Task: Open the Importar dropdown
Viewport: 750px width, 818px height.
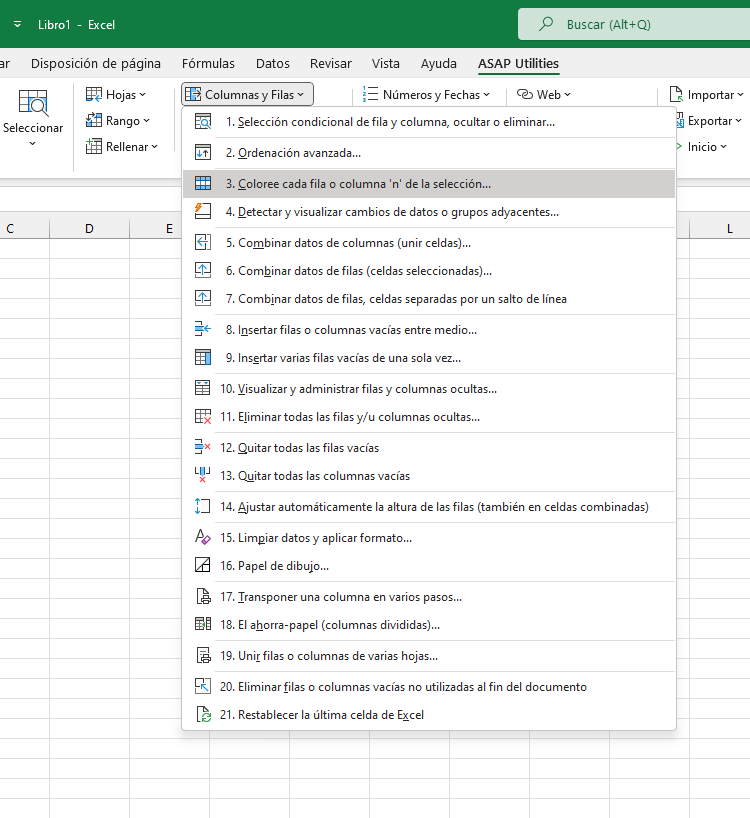Action: tap(707, 94)
